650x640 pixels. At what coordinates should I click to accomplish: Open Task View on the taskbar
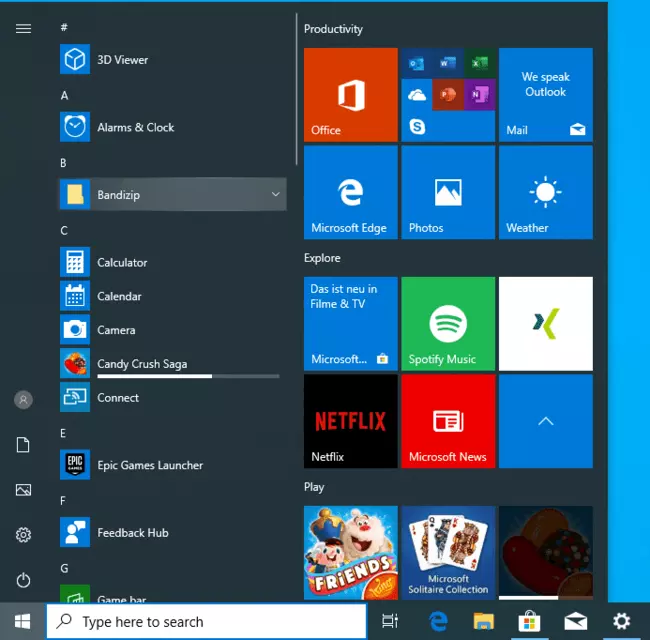[x=390, y=622]
